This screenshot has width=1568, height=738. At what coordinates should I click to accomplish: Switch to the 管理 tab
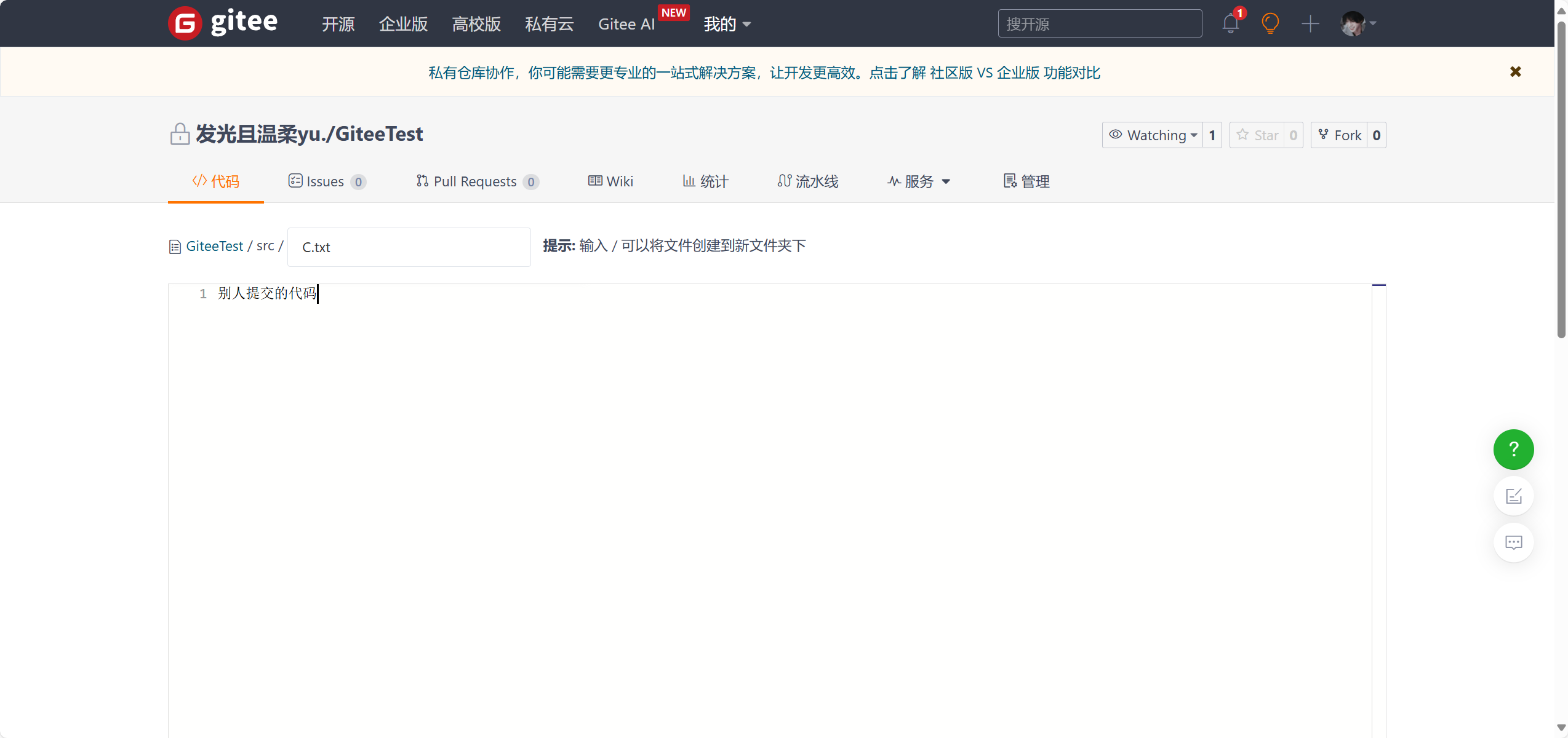1026,181
